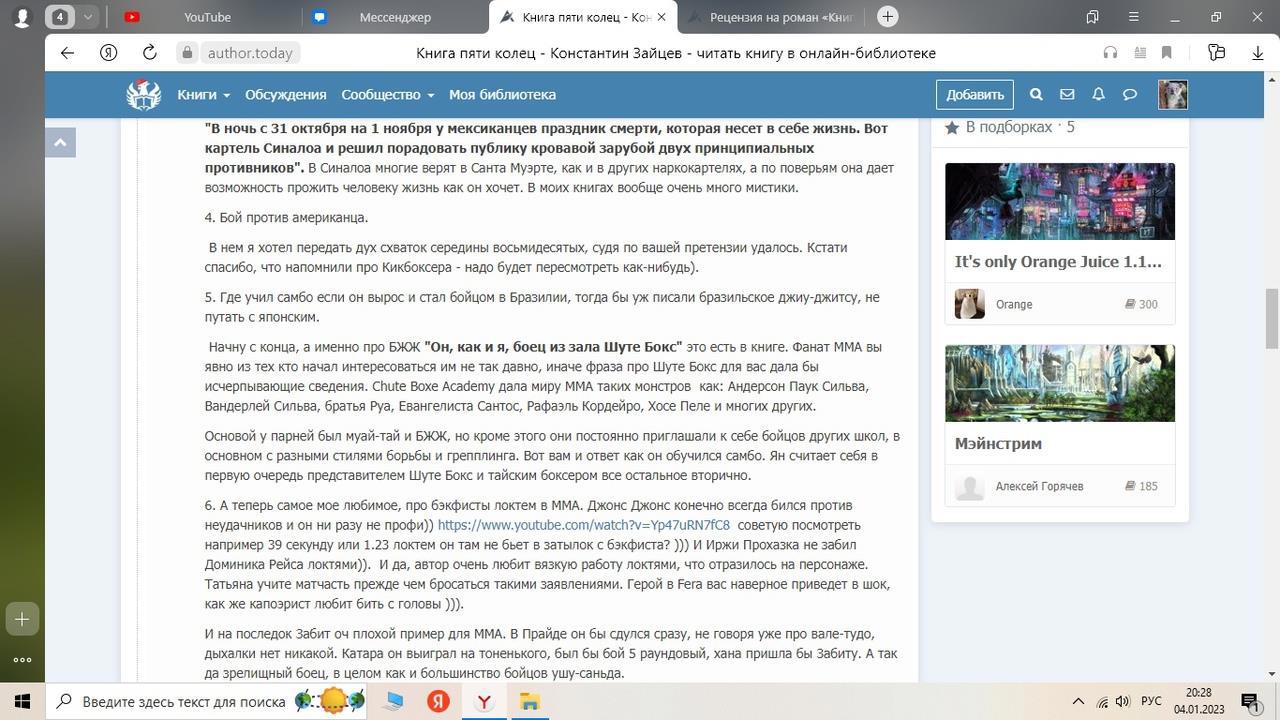Open author Orange's profile link
1280x720 pixels.
tap(1014, 304)
